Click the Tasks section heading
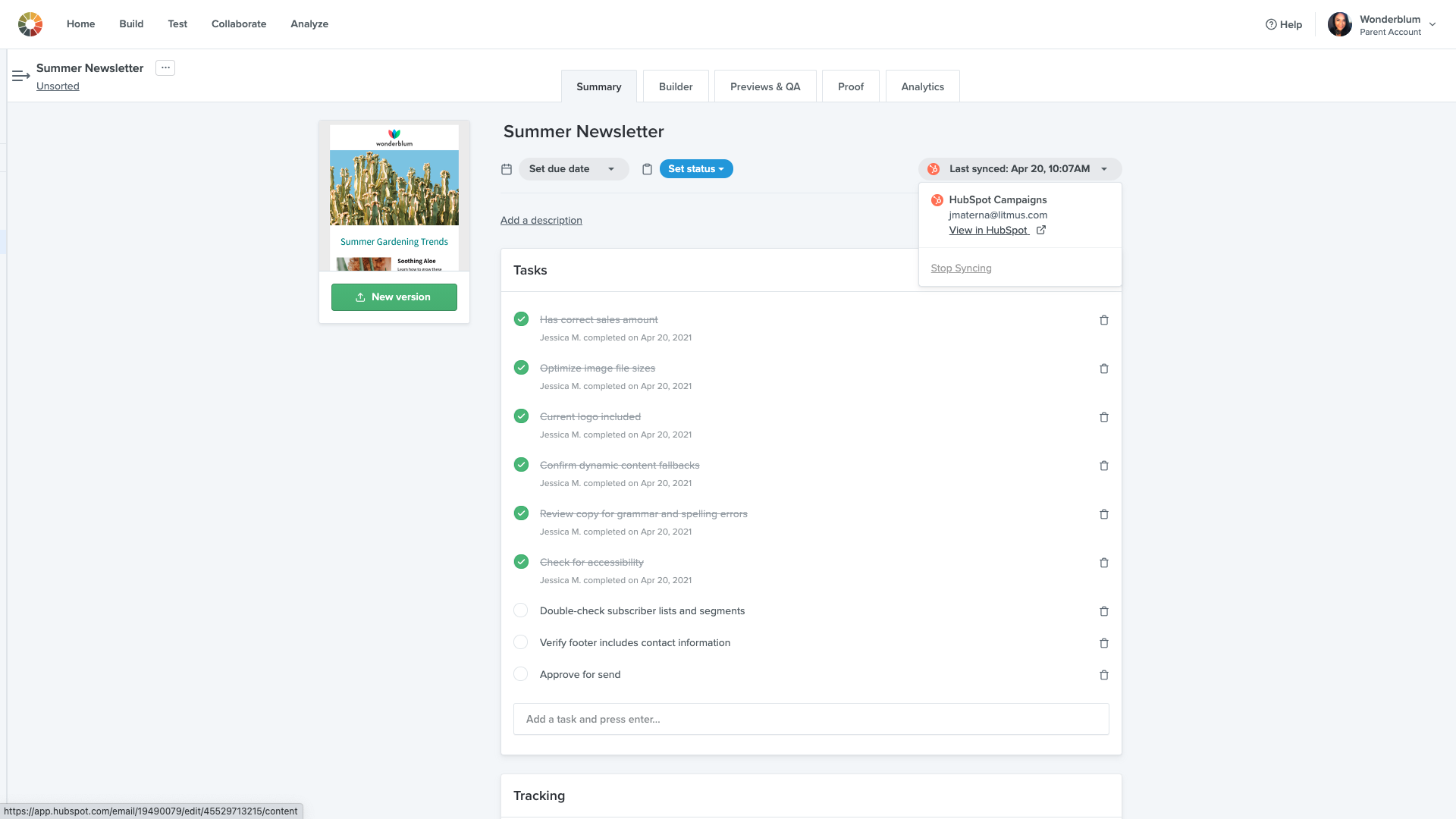Image resolution: width=1456 pixels, height=819 pixels. 530,271
